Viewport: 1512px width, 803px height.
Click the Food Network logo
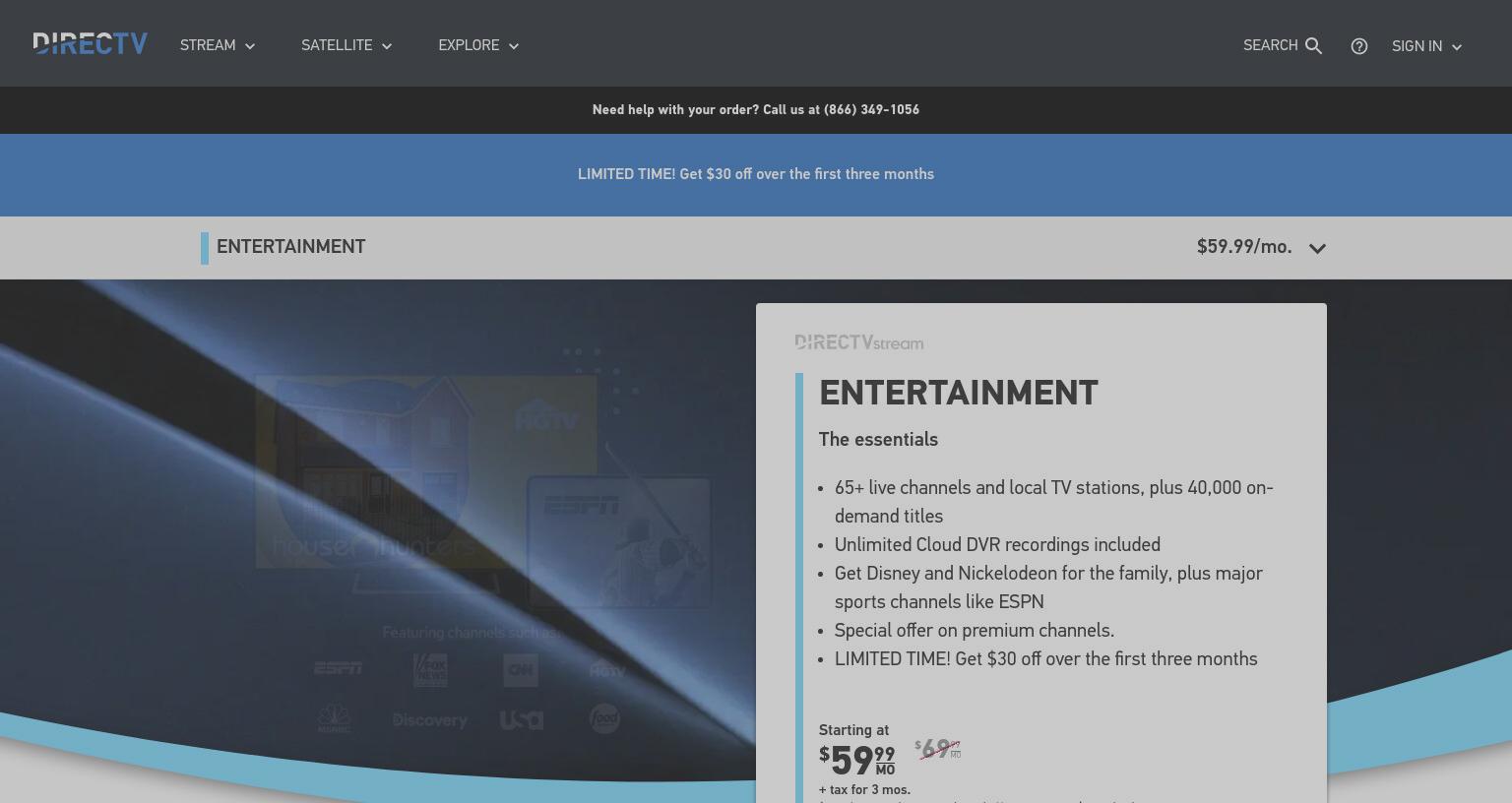coord(604,719)
